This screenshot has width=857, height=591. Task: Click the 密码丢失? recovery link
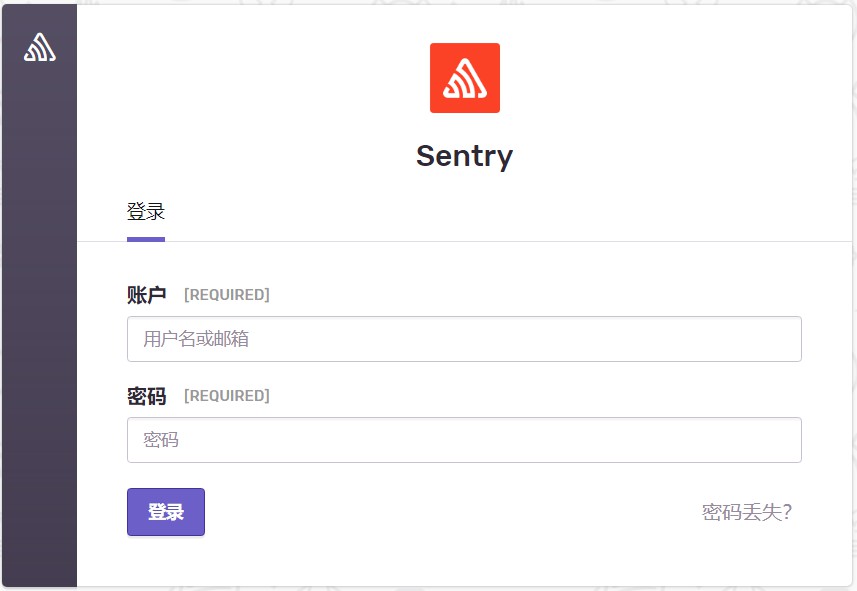[x=744, y=511]
